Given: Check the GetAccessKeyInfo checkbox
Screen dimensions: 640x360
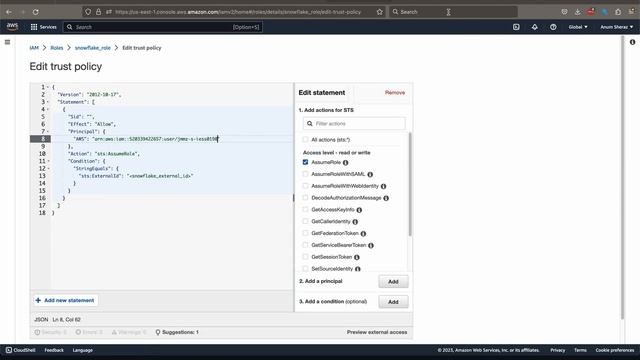Looking at the screenshot, I should [x=305, y=209].
